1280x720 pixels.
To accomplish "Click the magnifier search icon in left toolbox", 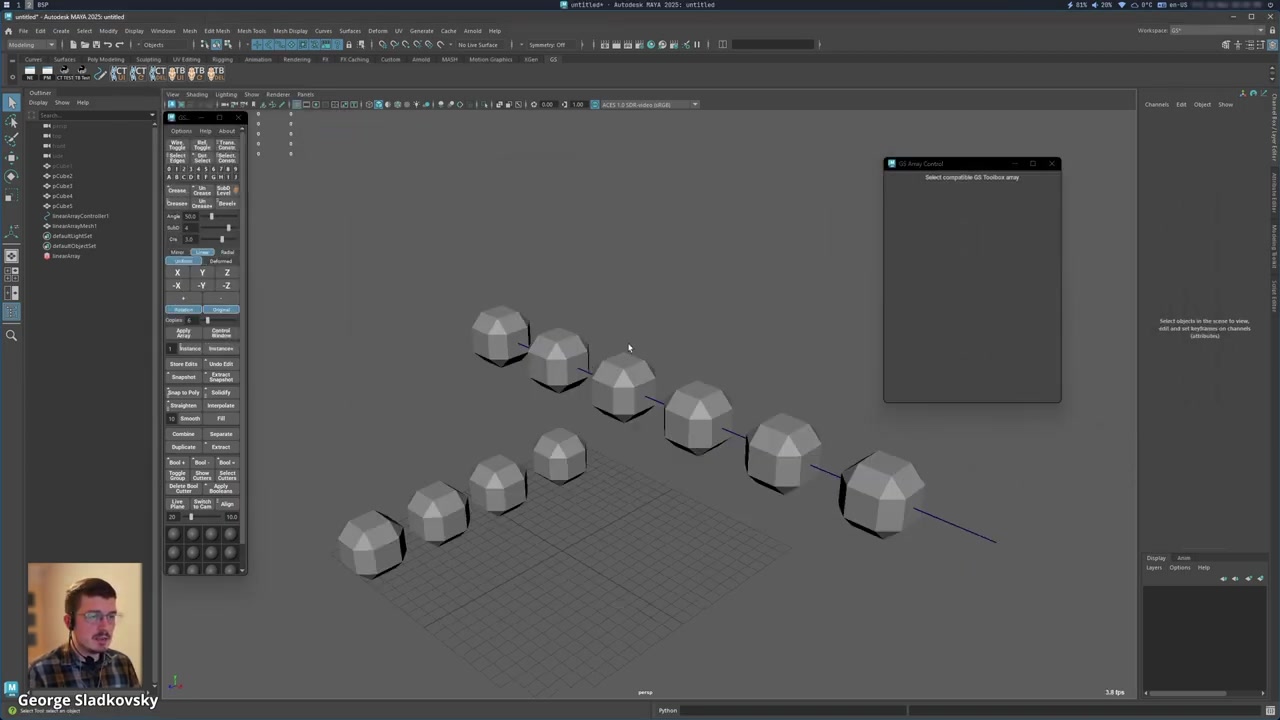I will pyautogui.click(x=11, y=336).
